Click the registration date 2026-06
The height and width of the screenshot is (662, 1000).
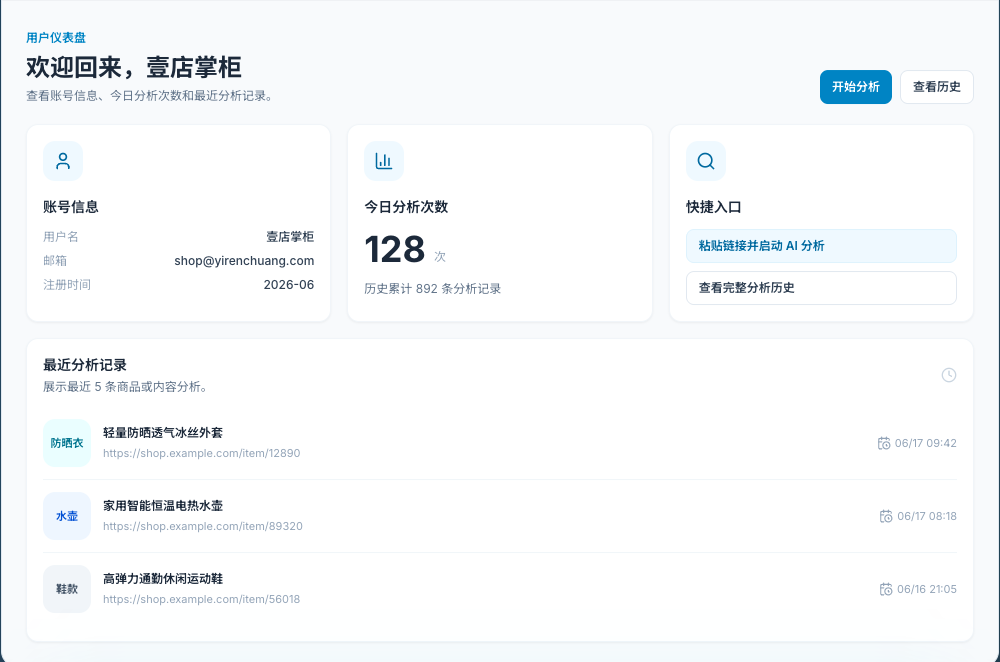289,284
